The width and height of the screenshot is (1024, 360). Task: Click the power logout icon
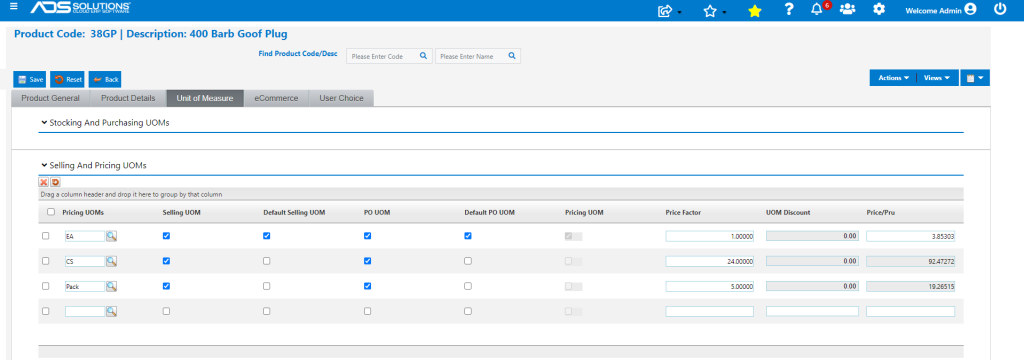pos(1000,9)
